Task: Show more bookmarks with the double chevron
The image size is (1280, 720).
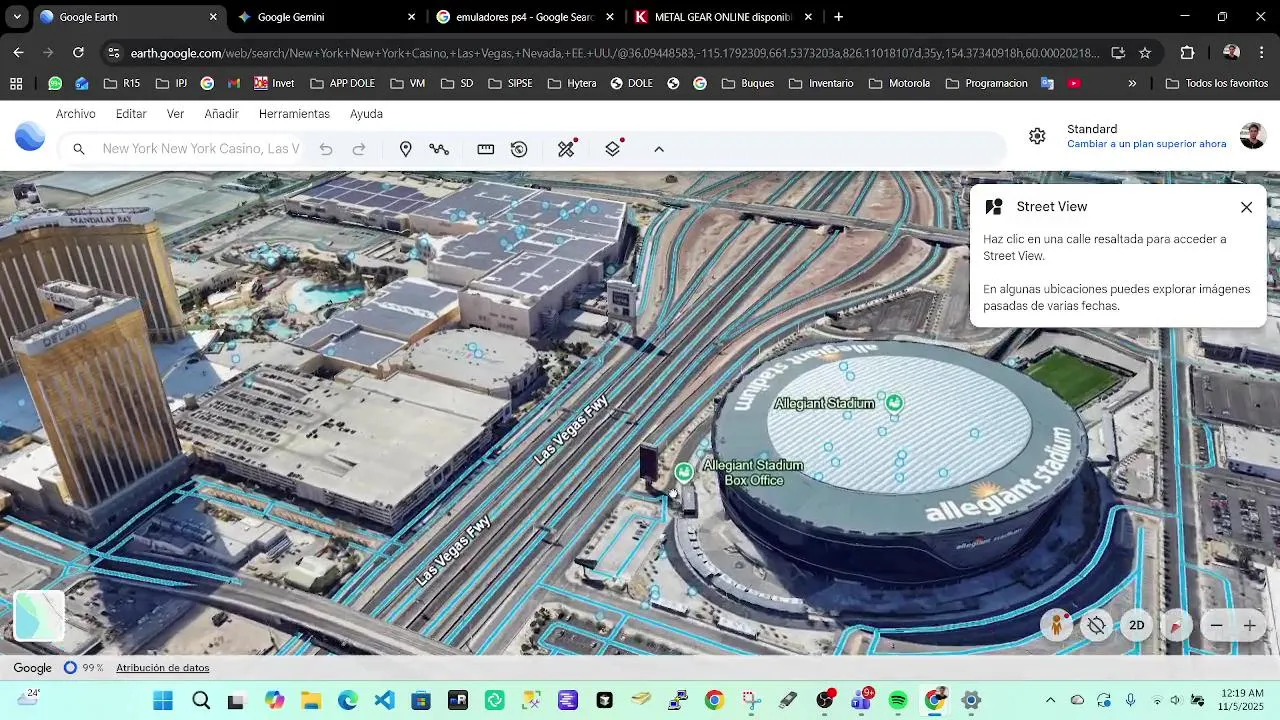Action: point(1132,83)
